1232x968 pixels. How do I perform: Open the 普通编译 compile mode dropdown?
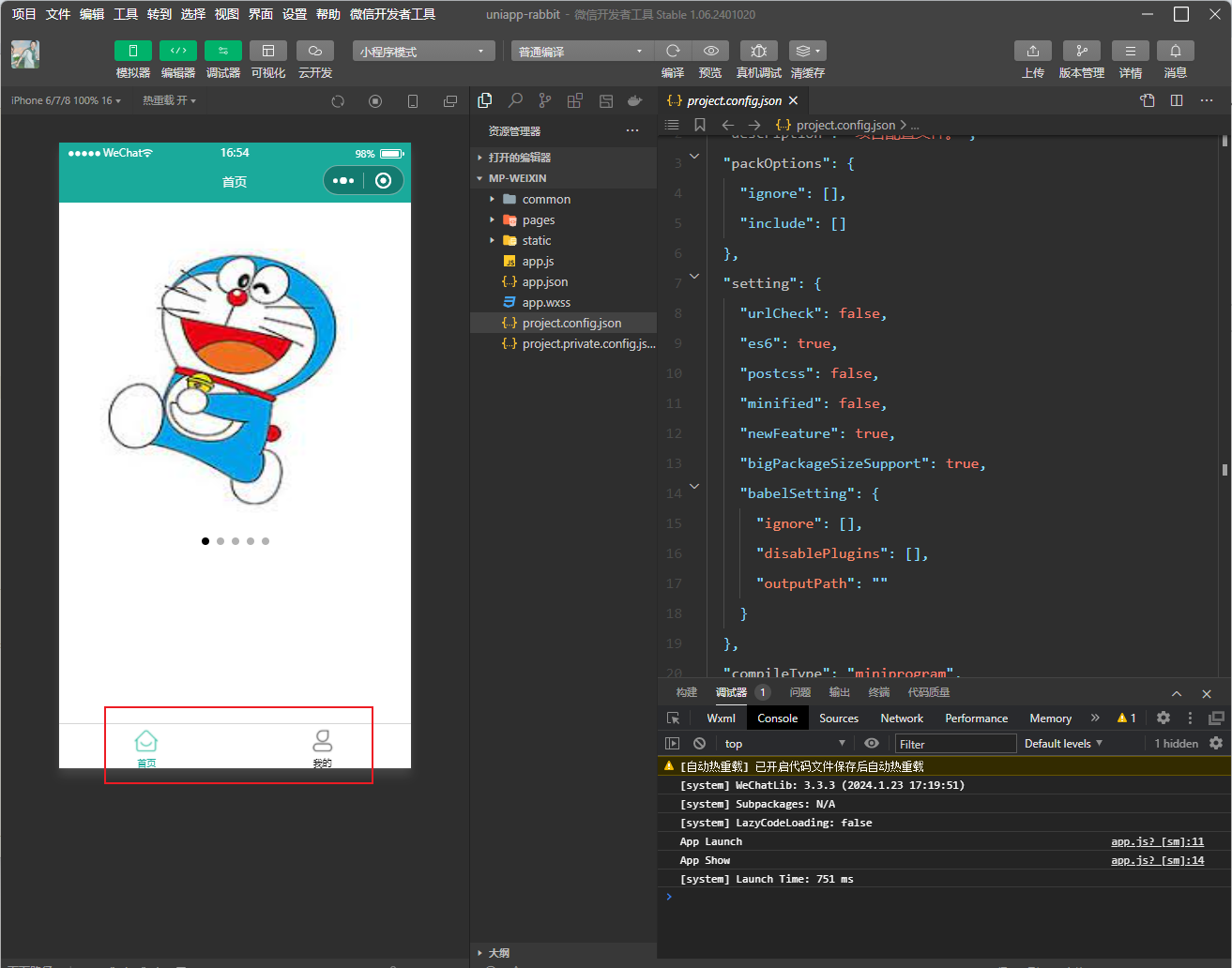point(582,52)
